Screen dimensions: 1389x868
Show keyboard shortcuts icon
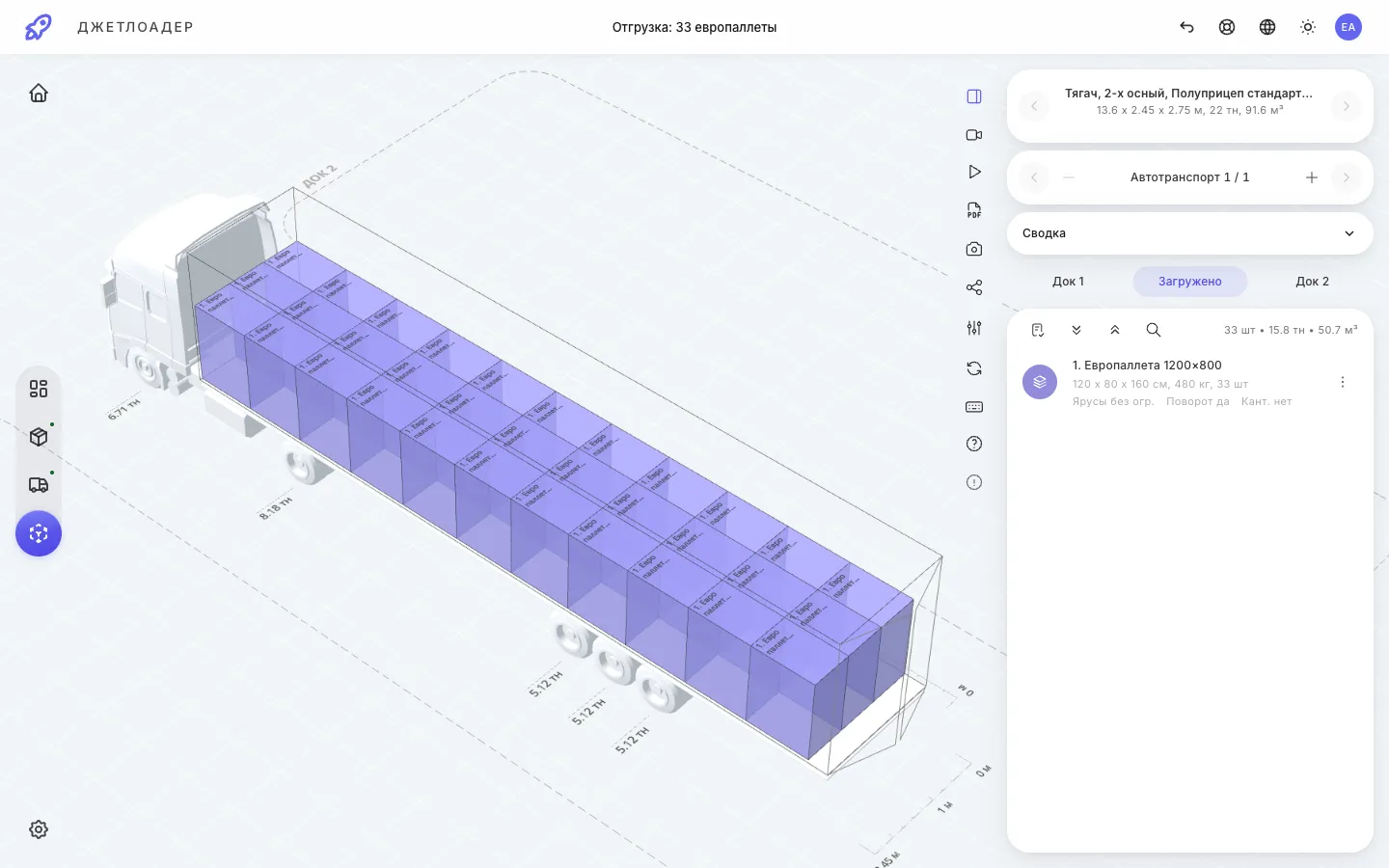click(974, 407)
